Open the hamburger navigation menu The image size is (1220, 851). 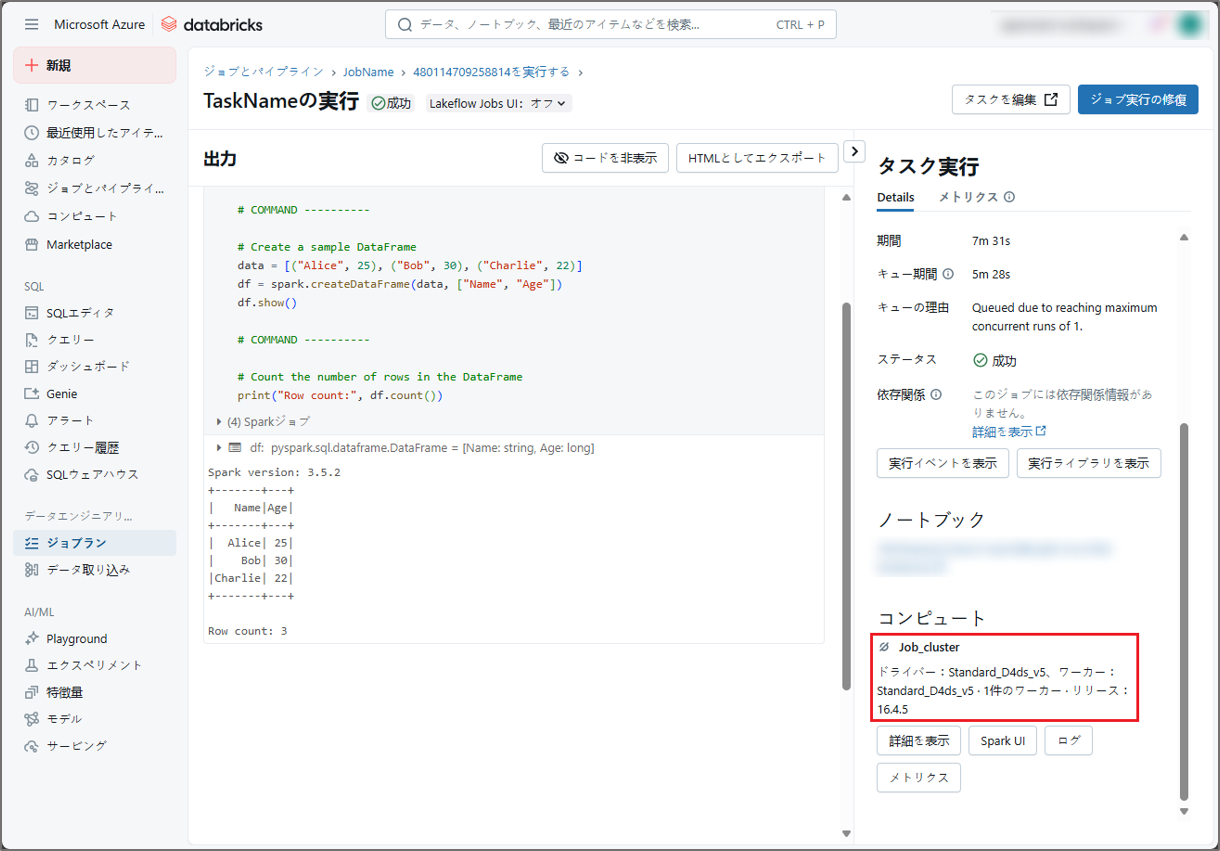pos(32,24)
